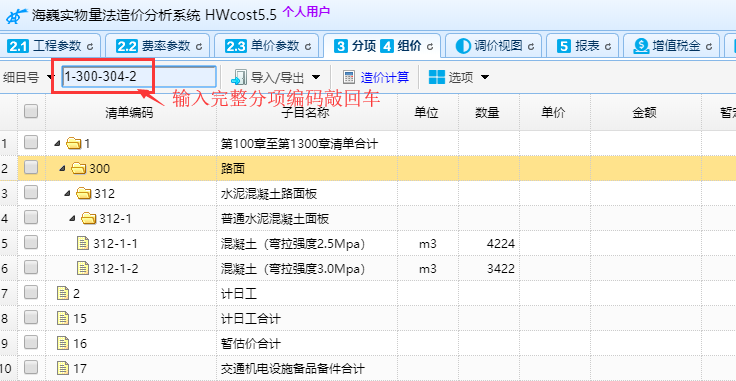The image size is (736, 381).
Task: Click document icon of item 312-1-1
Action: tap(83, 243)
